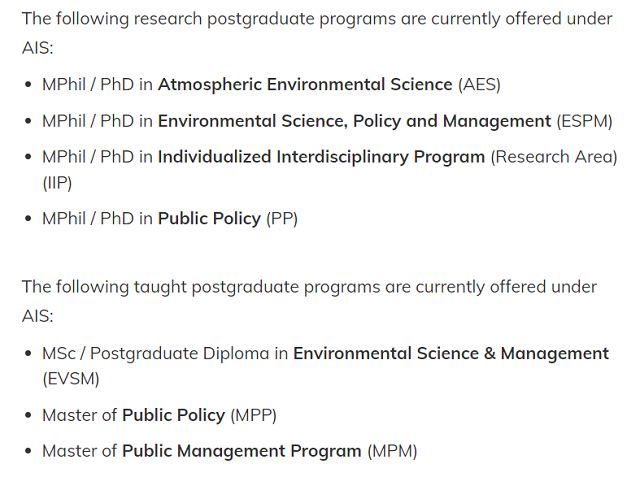640x477 pixels.
Task: Click the bold Public Policy MPhil/PhD program
Action: 209,219
